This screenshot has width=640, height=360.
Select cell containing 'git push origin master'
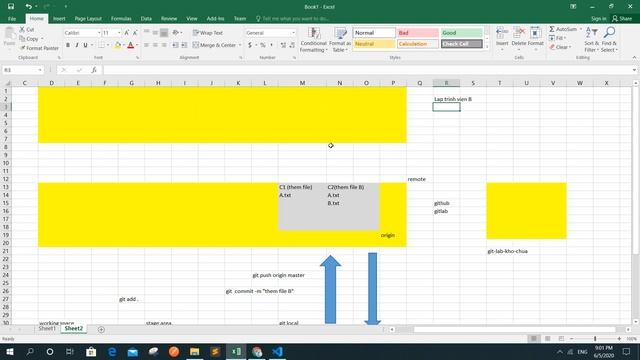pos(278,275)
